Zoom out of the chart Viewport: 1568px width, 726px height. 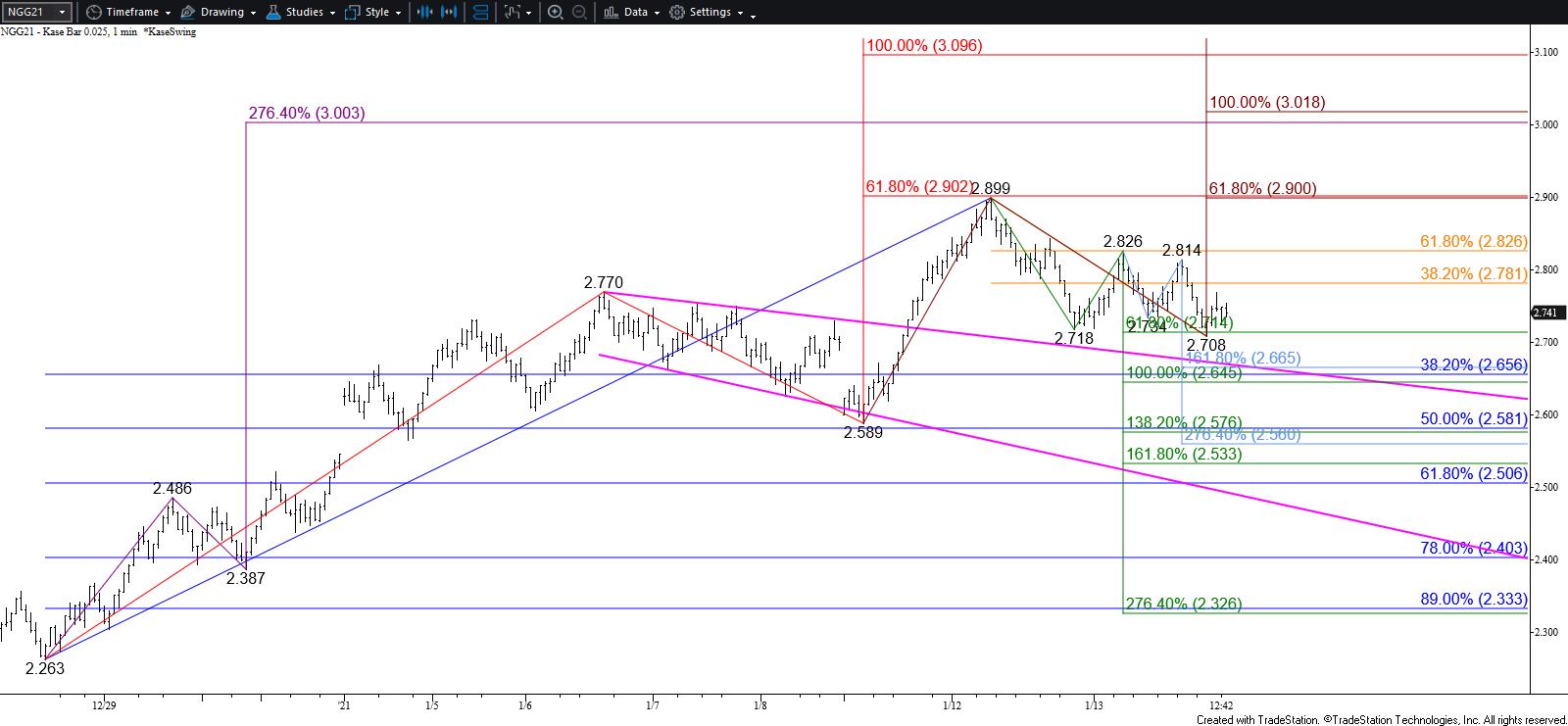click(579, 12)
